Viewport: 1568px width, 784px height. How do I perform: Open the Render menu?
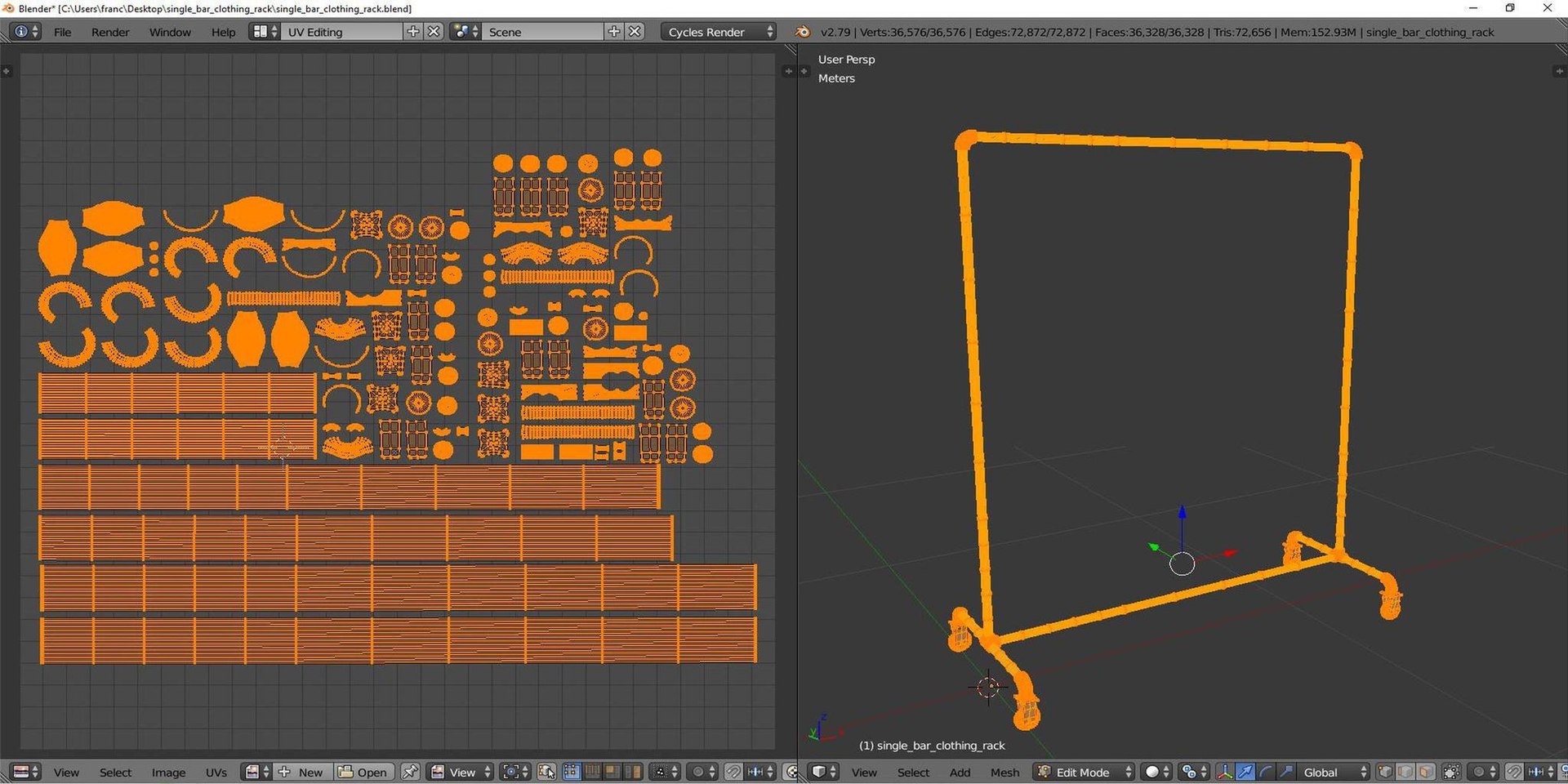(109, 32)
